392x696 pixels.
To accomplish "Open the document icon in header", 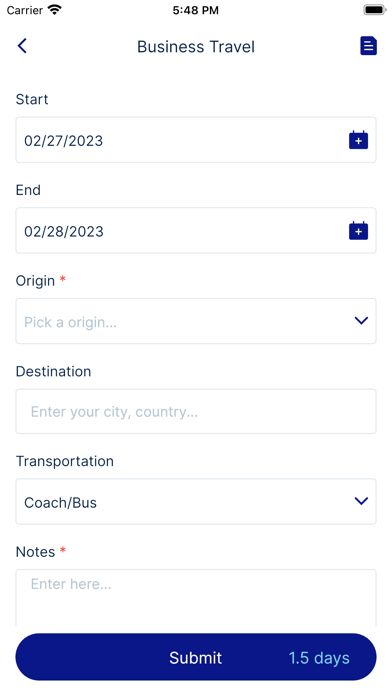I will tap(368, 46).
